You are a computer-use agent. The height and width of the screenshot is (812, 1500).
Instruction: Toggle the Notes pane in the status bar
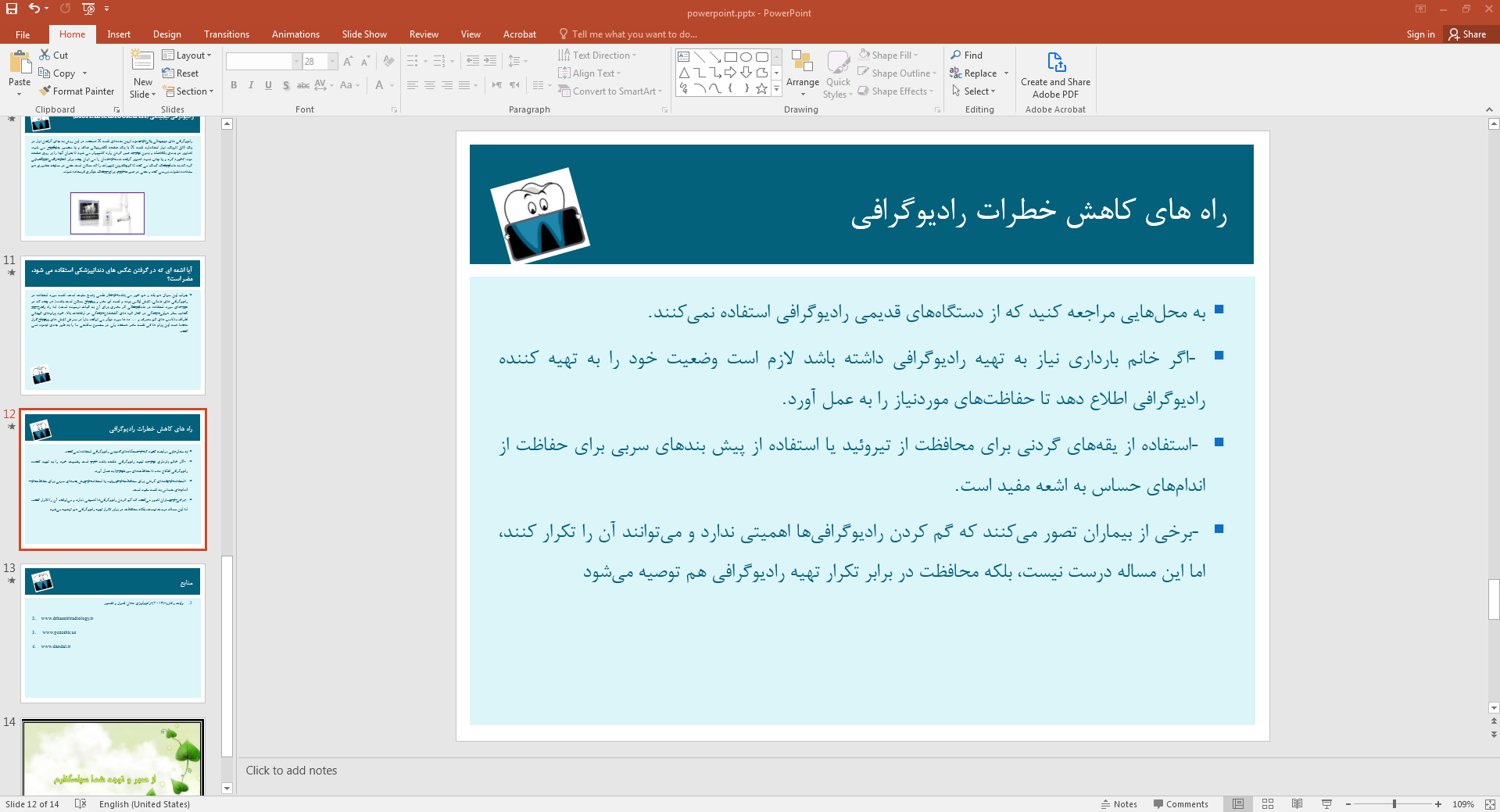(1119, 803)
